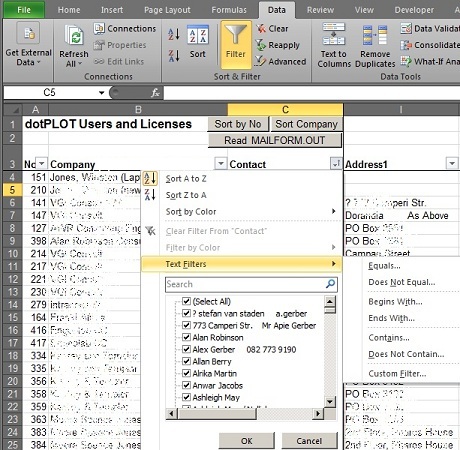Uncheck the Ashleigh May checkbox
The width and height of the screenshot is (460, 450).
[x=186, y=397]
